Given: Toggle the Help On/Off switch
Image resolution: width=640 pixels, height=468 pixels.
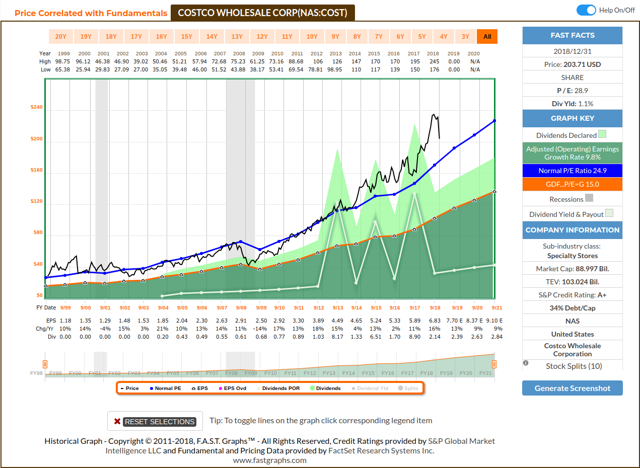Looking at the screenshot, I should click(586, 10).
